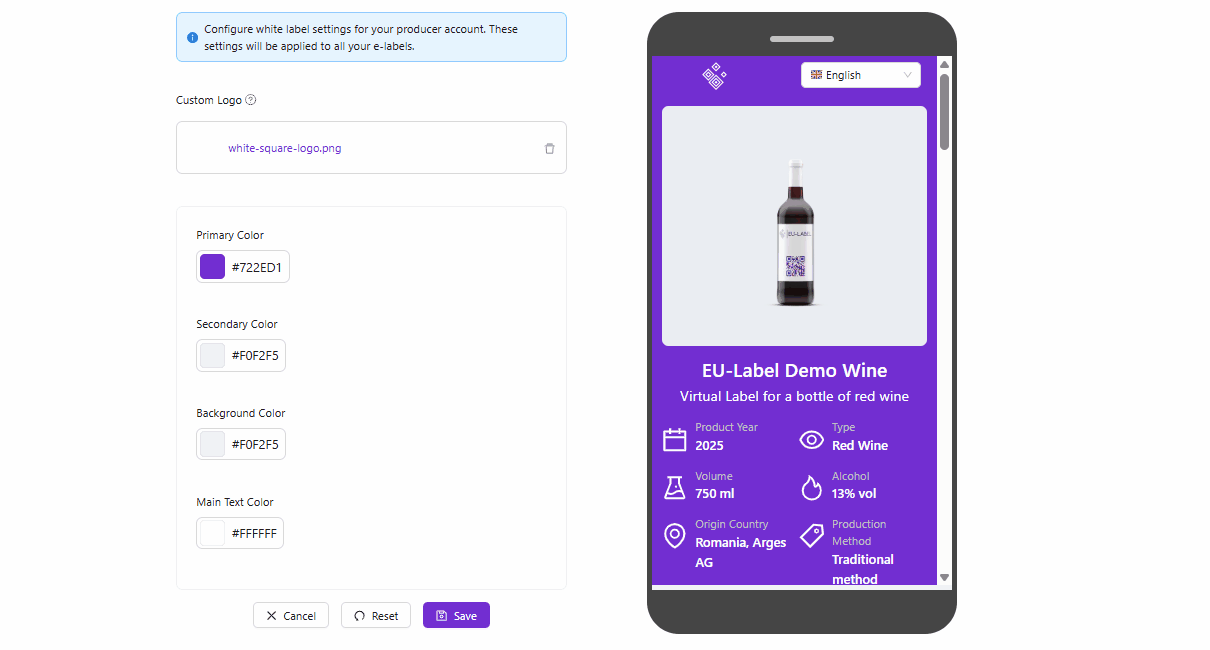Screen dimensions: 1210x650
Task: Click the droplet icon beside Alcohol
Action: tap(811, 486)
